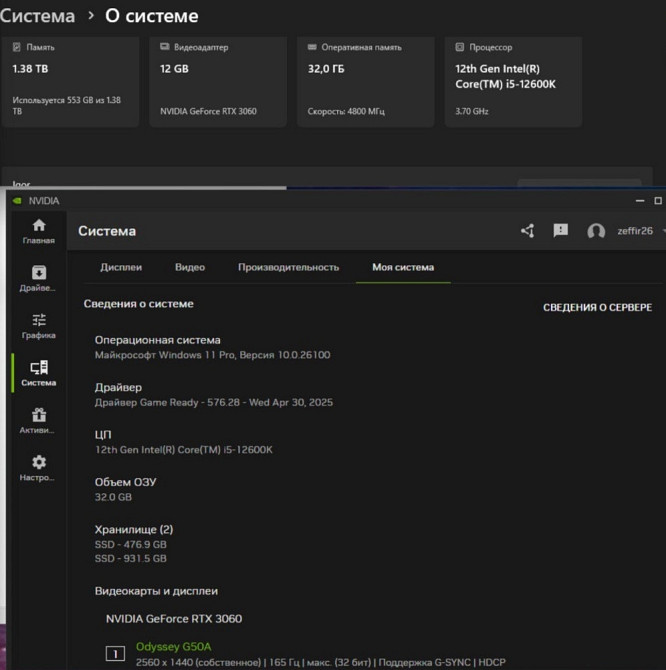The width and height of the screenshot is (666, 670).
Task: Switch to the Дисплеи tab
Action: (121, 267)
